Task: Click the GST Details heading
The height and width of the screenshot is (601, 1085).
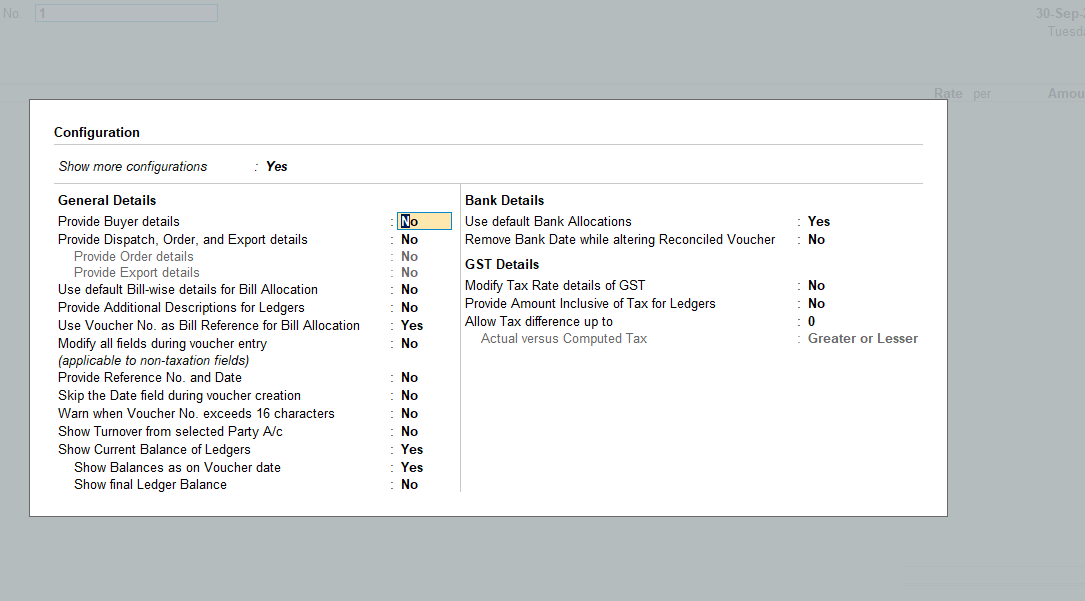Action: click(502, 264)
